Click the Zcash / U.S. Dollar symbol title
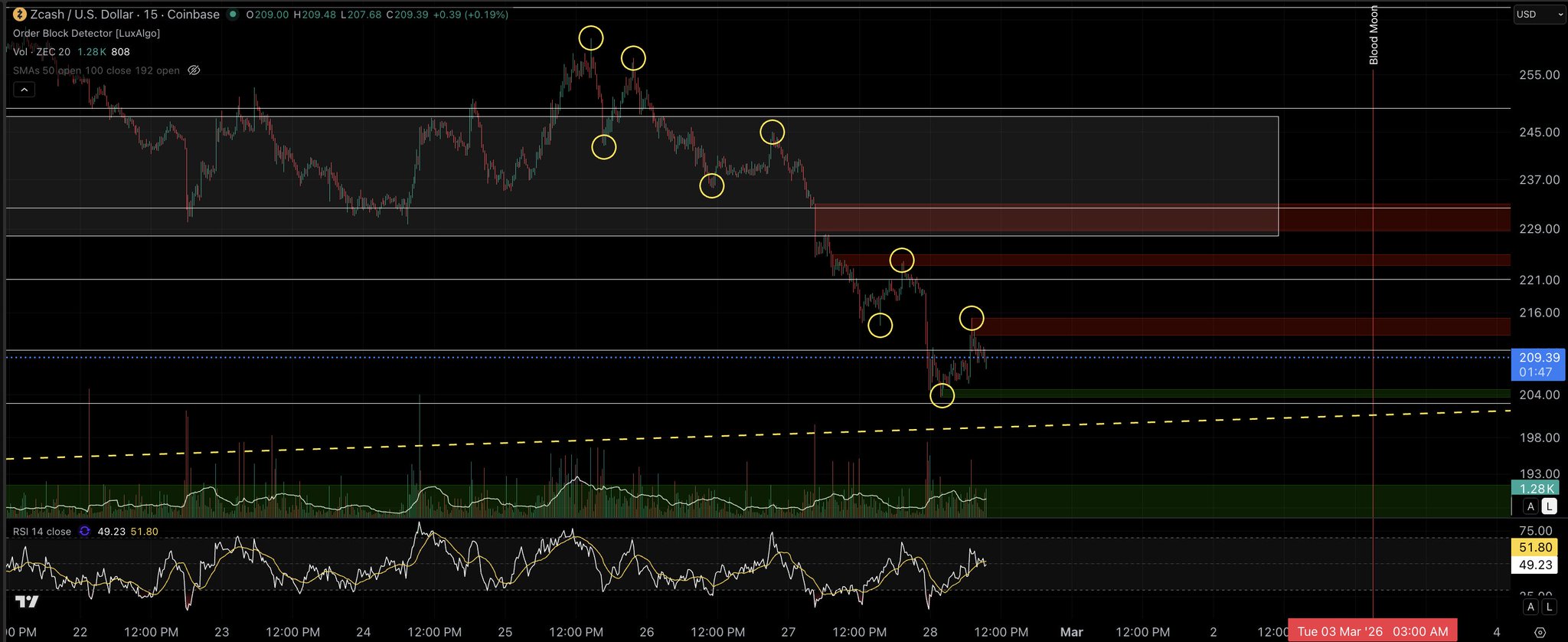Viewport: 1568px width, 642px height. [x=125, y=15]
